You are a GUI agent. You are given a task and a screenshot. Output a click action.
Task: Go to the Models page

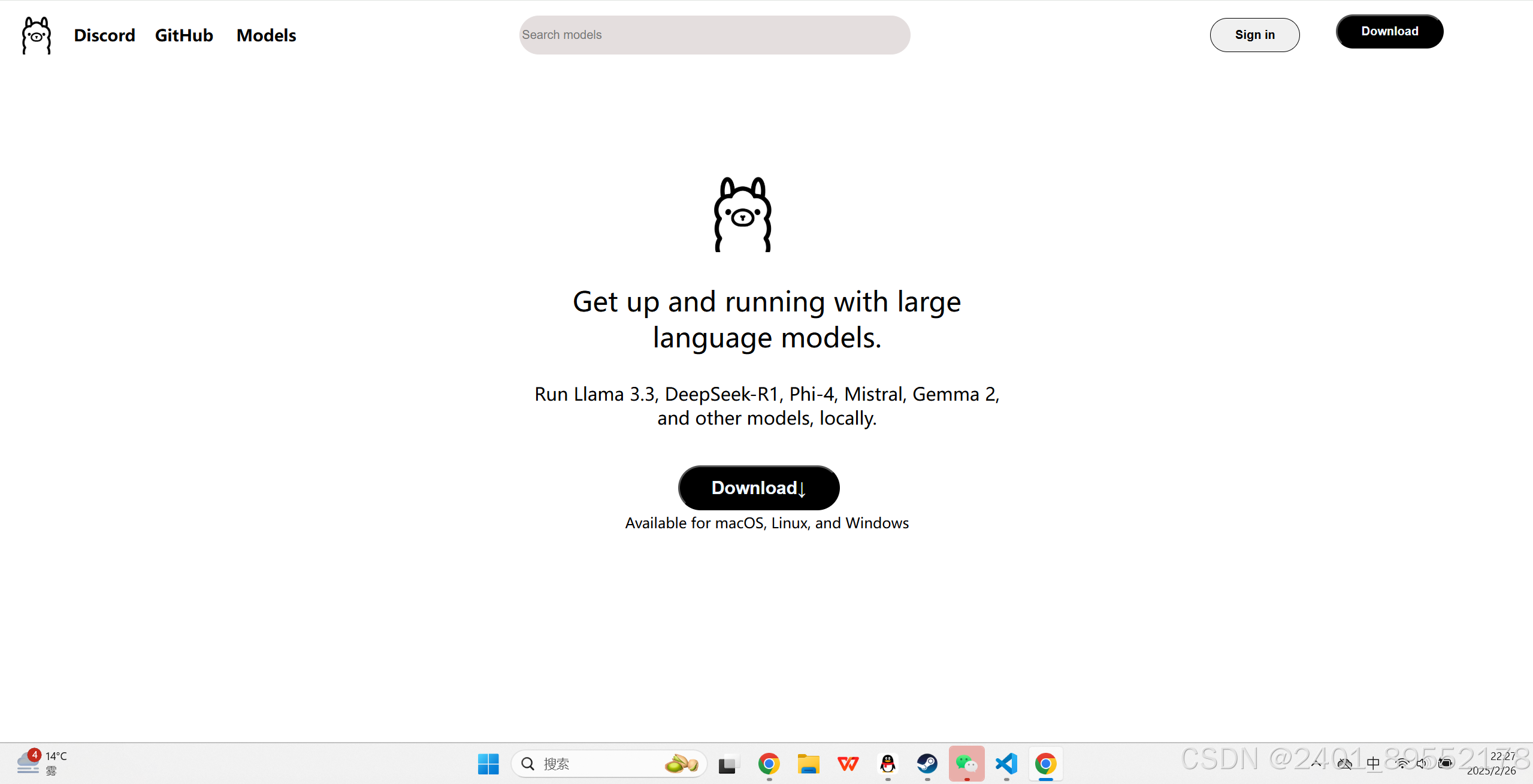(266, 35)
